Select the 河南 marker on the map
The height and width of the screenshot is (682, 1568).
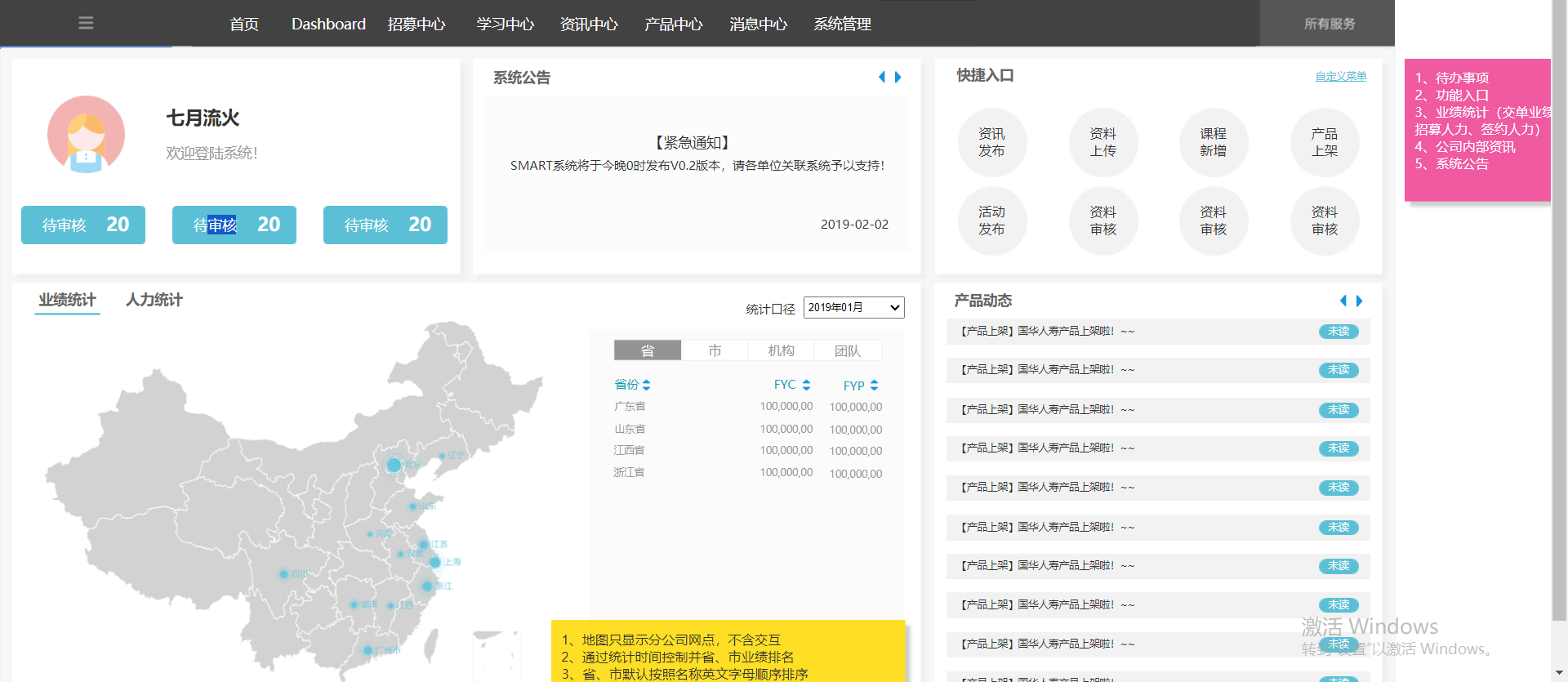pyautogui.click(x=369, y=533)
